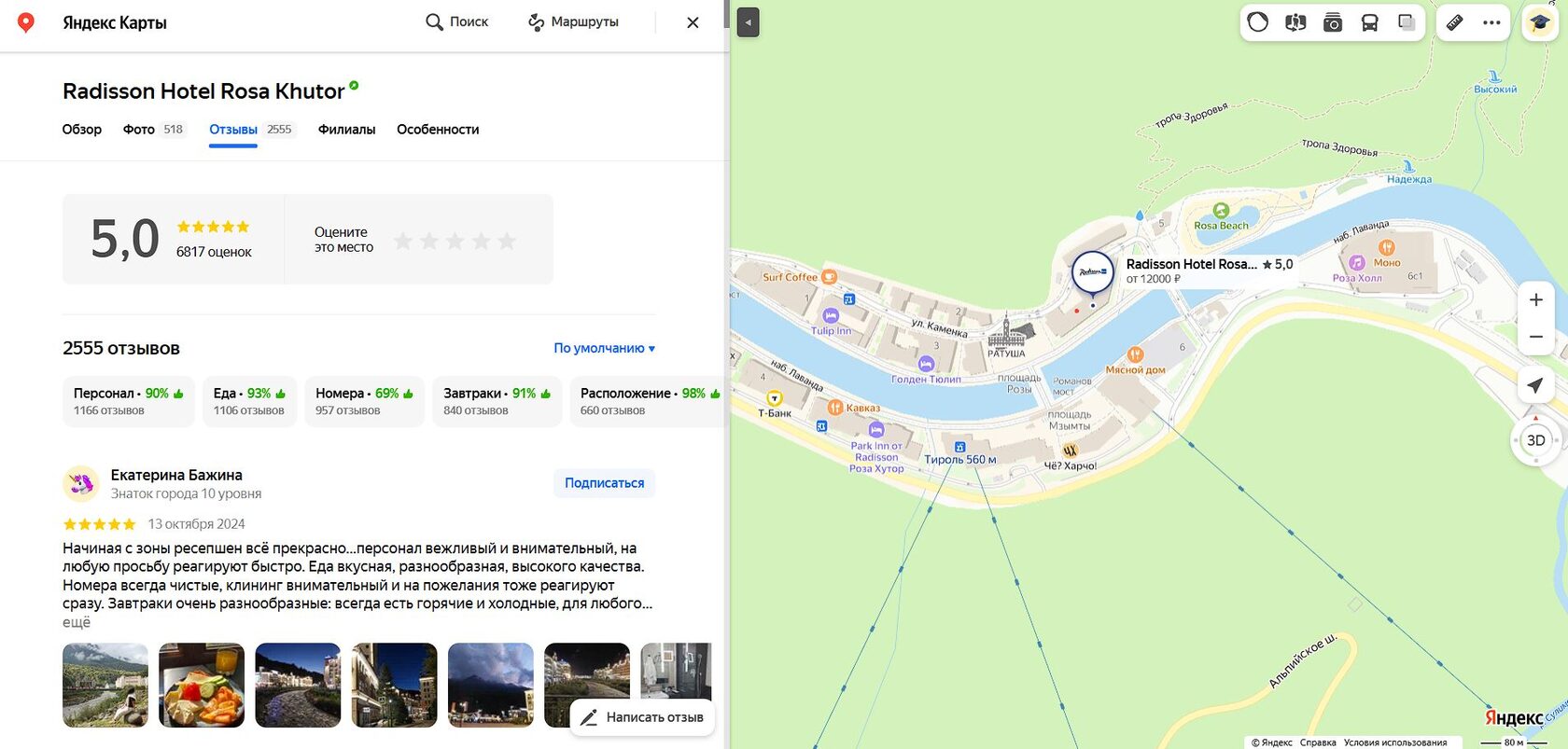Open the traffic layer icon

(x=1258, y=22)
